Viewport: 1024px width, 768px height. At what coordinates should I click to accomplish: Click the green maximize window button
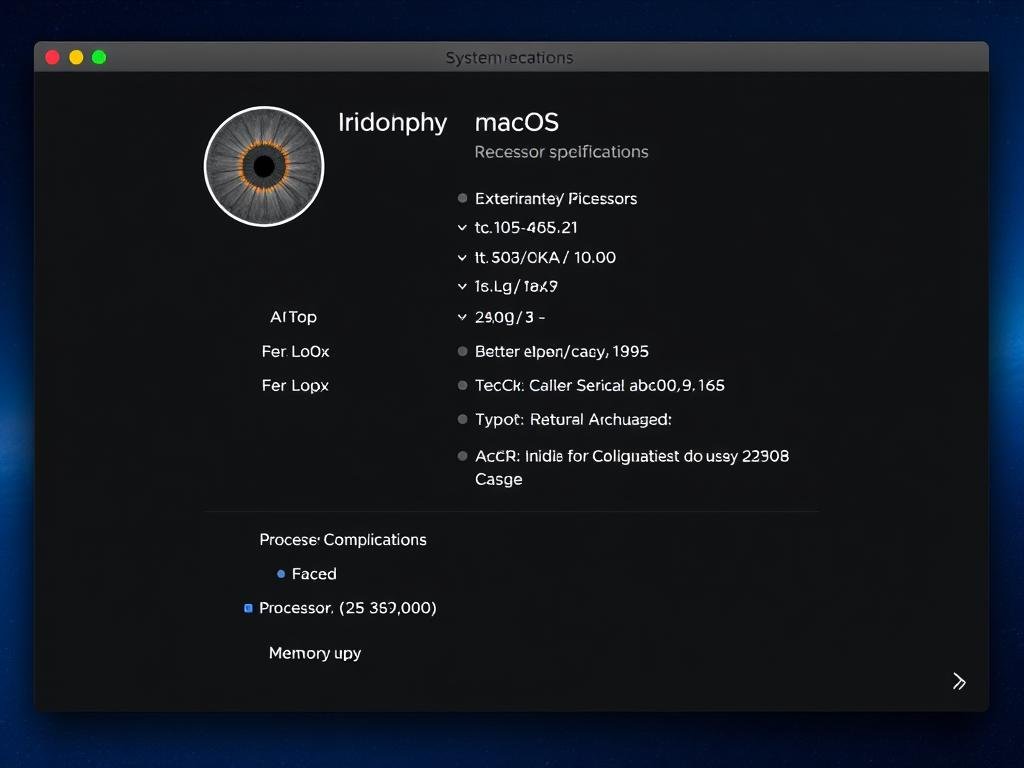(99, 58)
